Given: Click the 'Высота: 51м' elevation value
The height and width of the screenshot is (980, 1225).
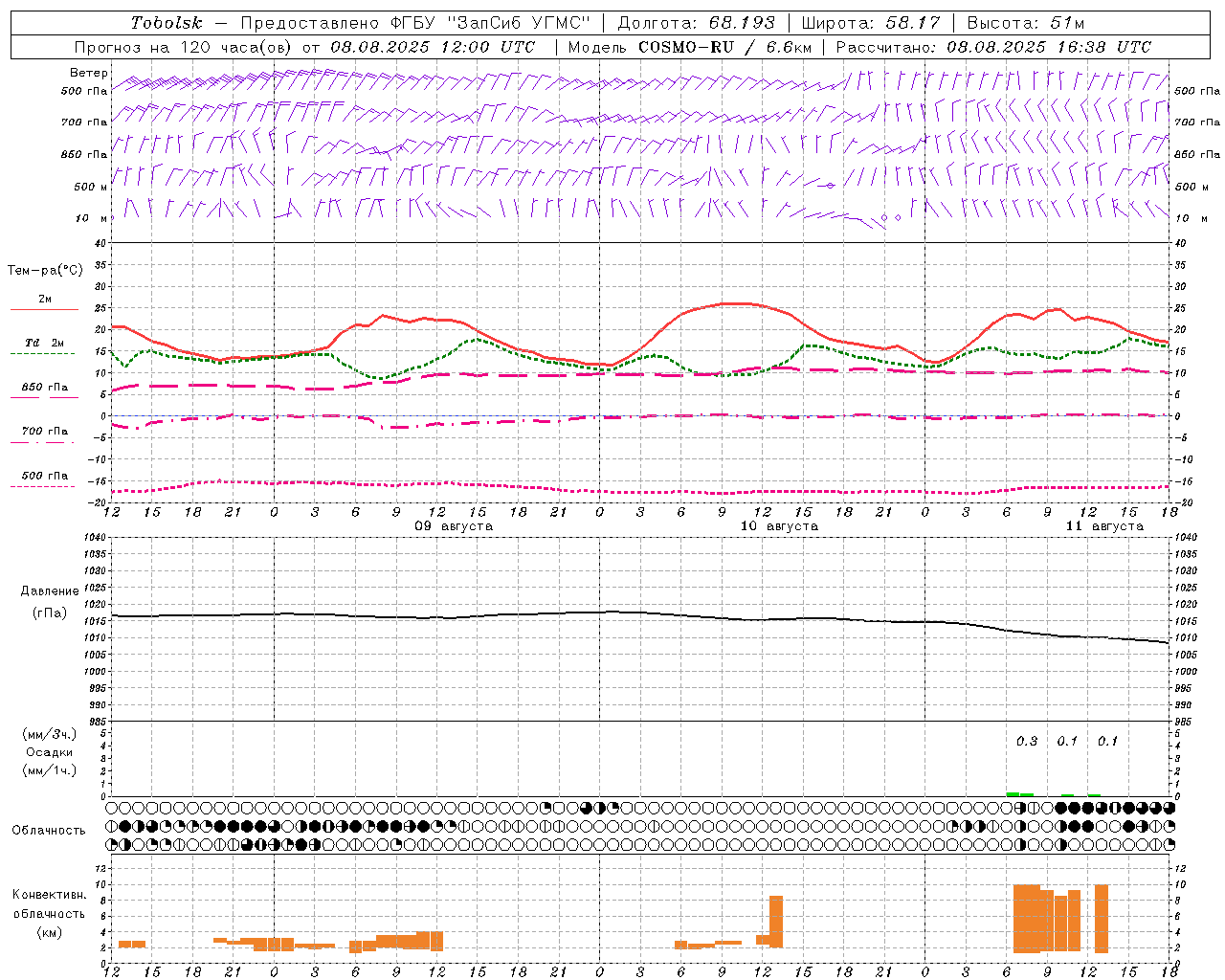Looking at the screenshot, I should (x=1026, y=23).
